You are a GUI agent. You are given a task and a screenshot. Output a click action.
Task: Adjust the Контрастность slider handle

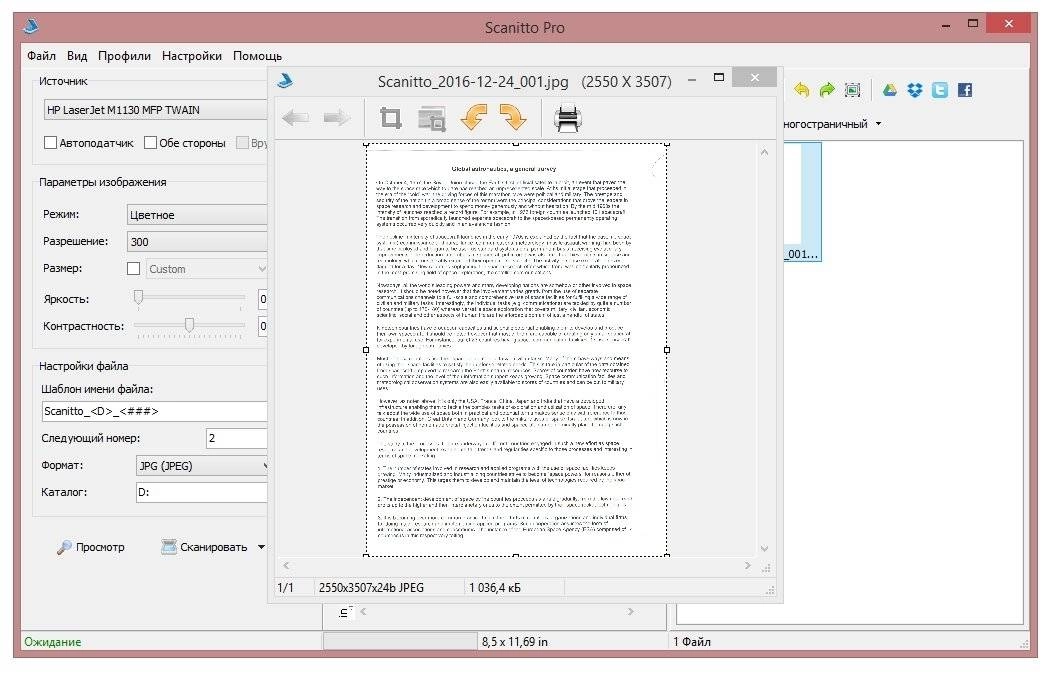tap(190, 325)
